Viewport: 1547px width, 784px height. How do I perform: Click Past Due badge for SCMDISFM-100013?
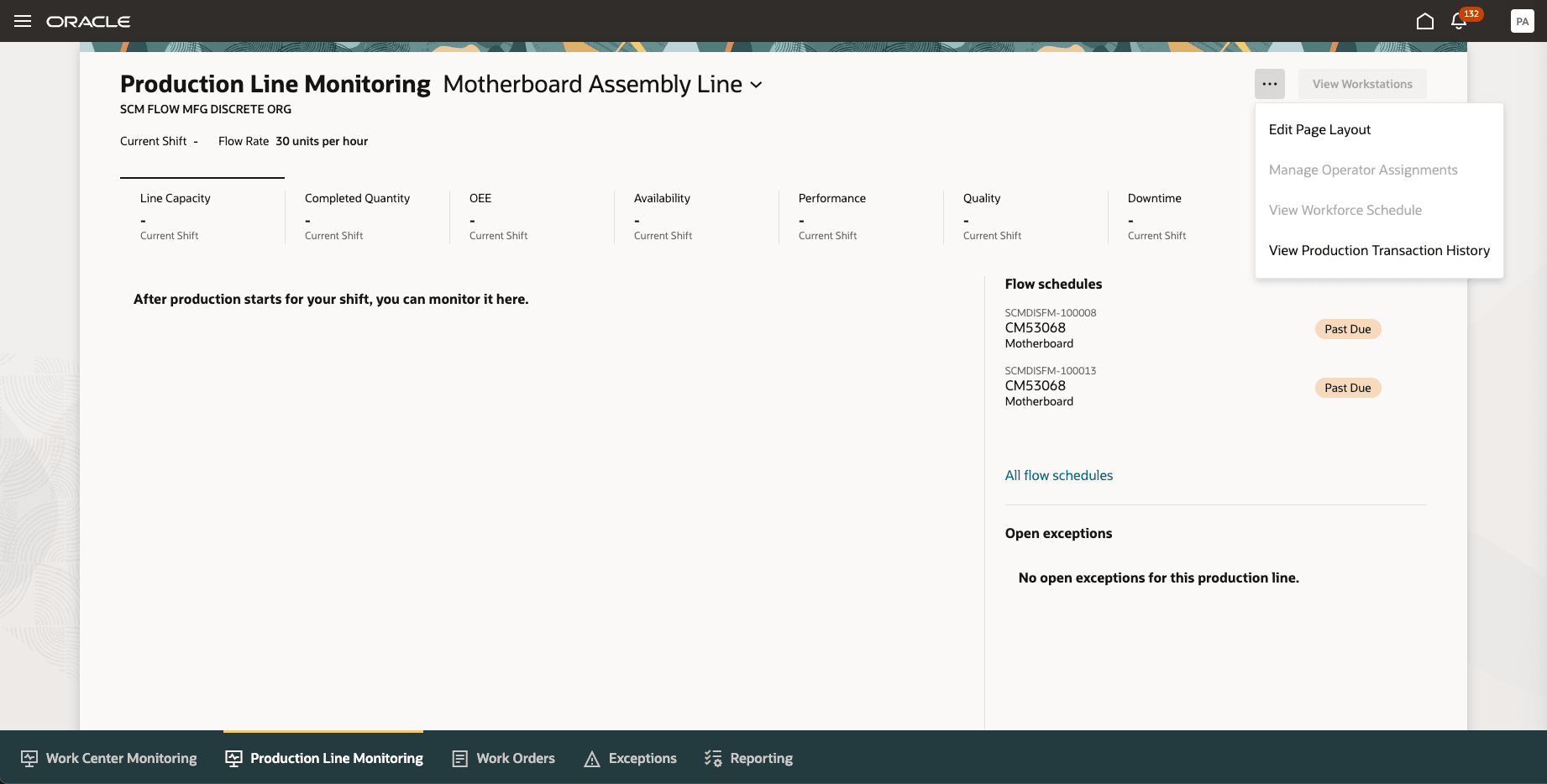[1348, 388]
